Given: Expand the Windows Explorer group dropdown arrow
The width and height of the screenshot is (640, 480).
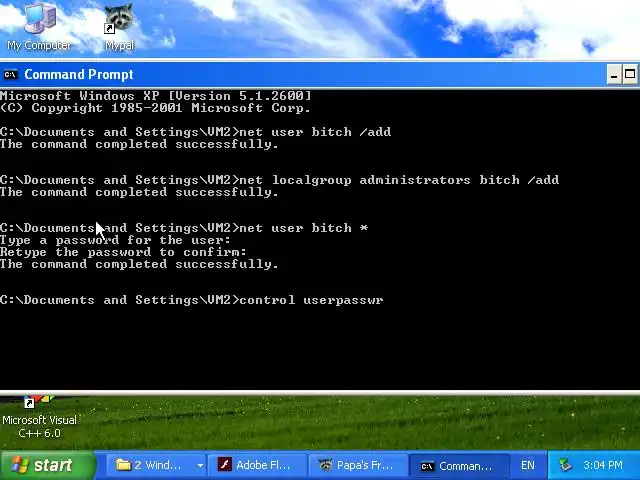Looking at the screenshot, I should click(200, 465).
